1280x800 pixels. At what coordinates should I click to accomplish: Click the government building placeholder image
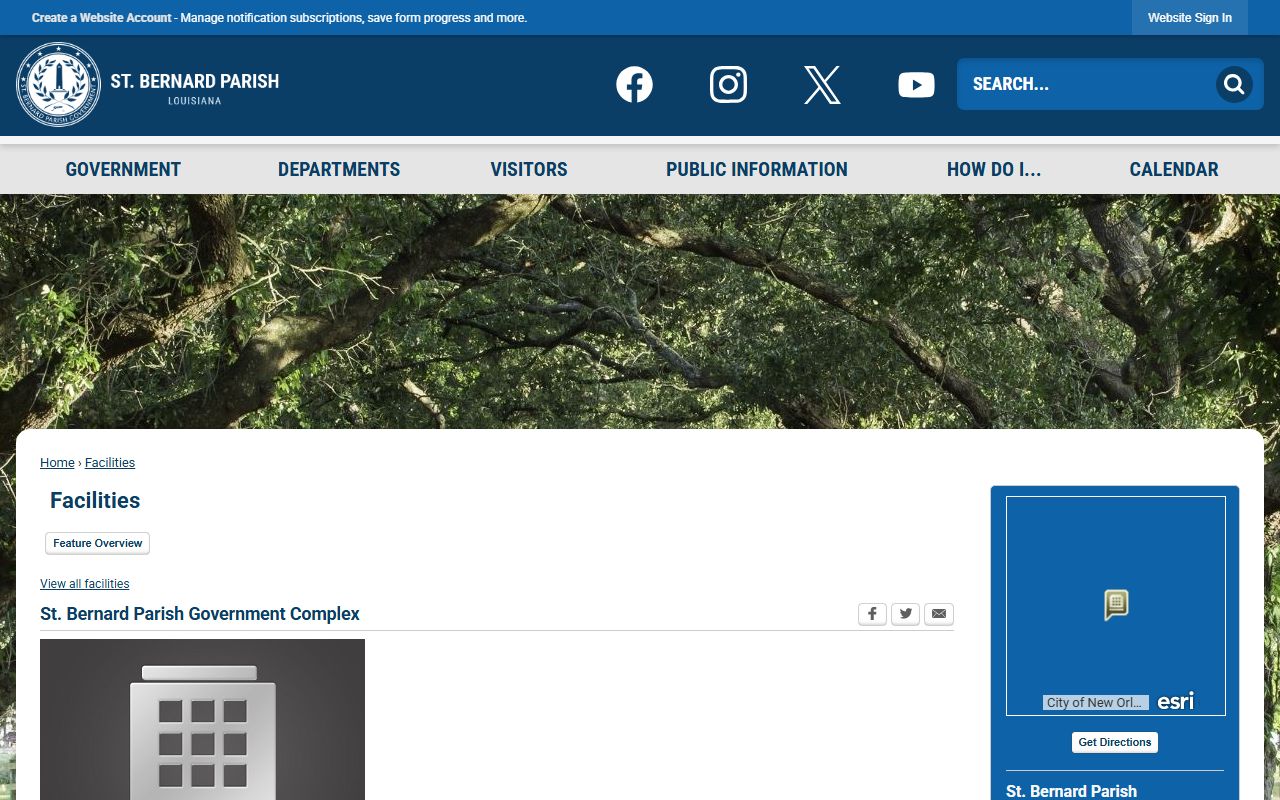[x=202, y=719]
